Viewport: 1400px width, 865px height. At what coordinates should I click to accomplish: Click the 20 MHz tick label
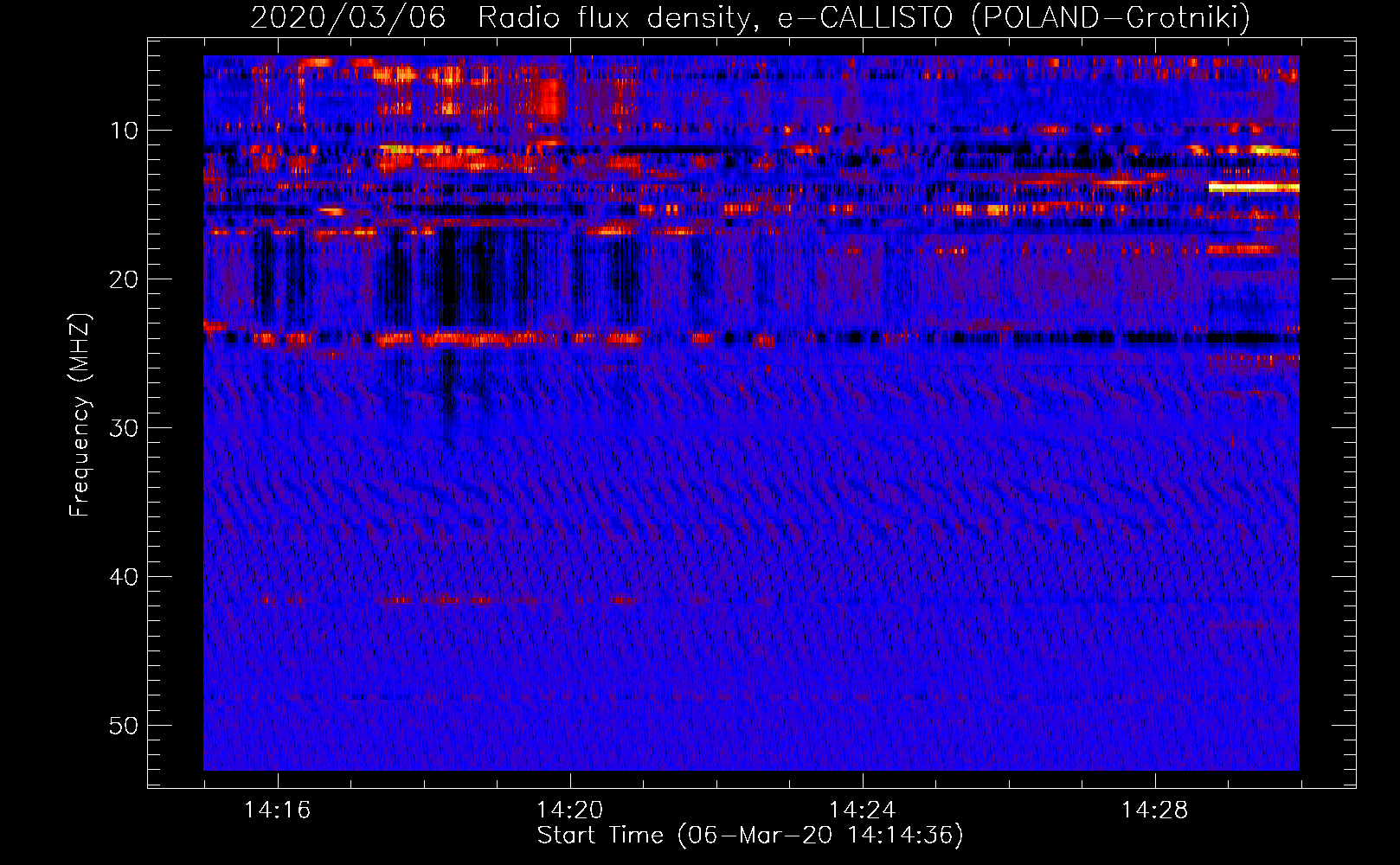pyautogui.click(x=125, y=279)
